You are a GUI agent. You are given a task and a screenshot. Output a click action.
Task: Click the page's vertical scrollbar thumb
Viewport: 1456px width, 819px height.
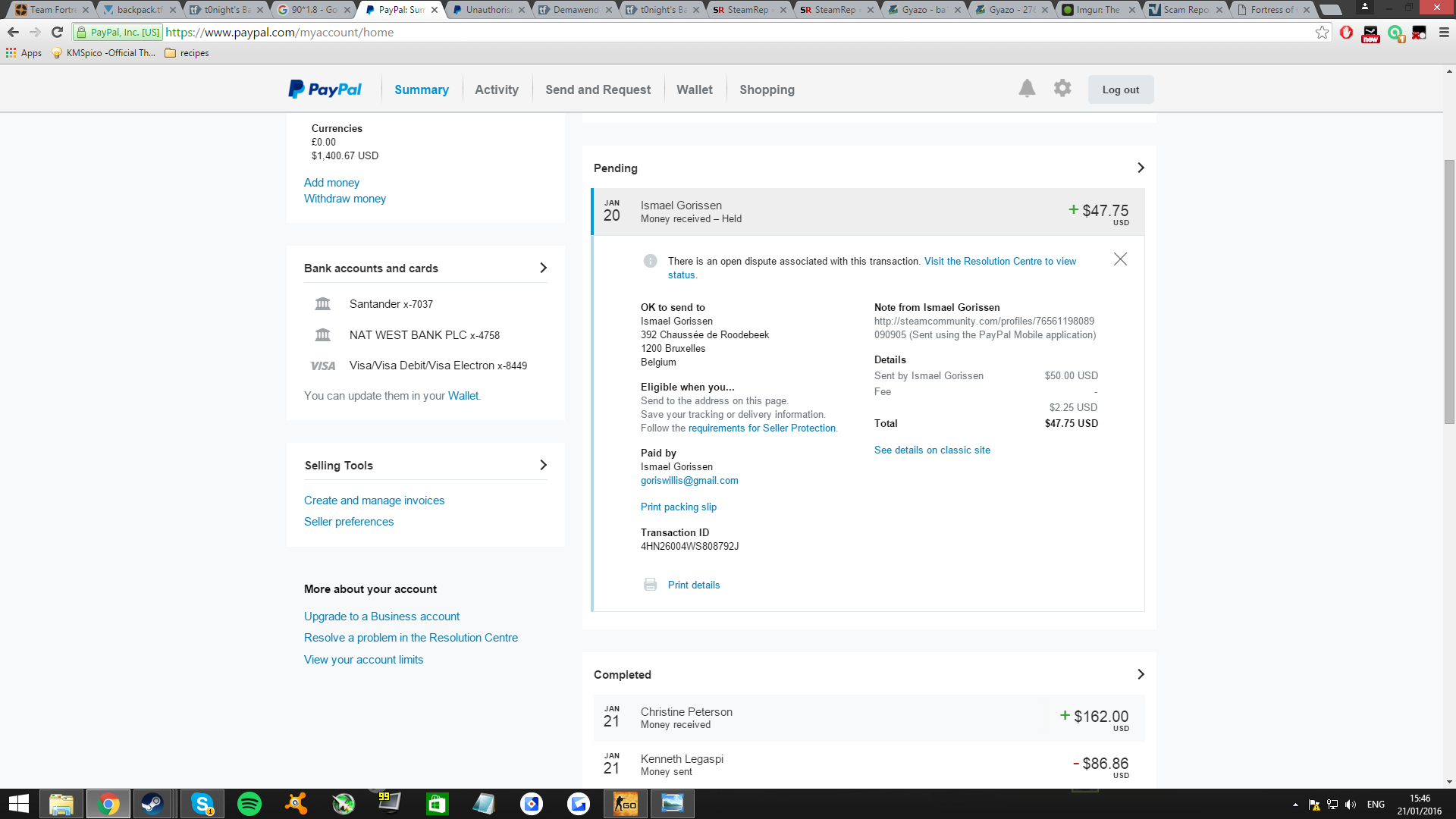click(1449, 292)
